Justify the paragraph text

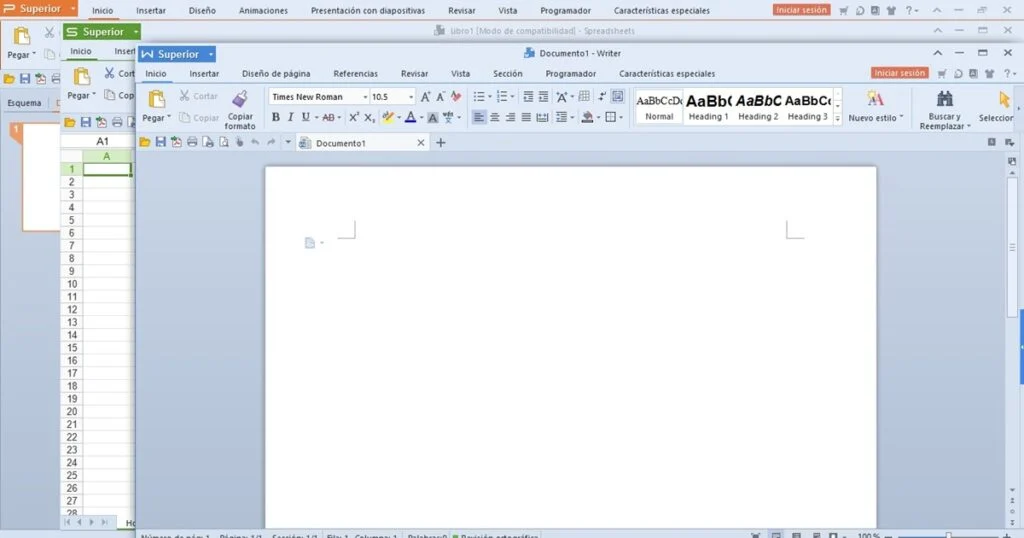526,118
